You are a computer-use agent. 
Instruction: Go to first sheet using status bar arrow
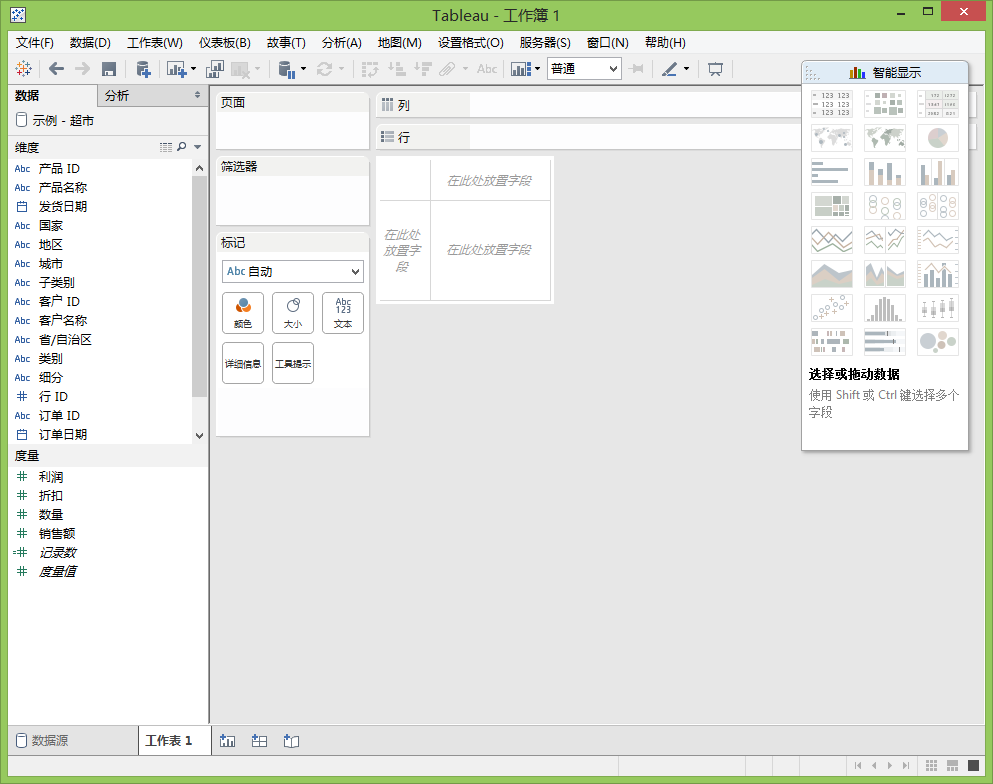tap(858, 766)
